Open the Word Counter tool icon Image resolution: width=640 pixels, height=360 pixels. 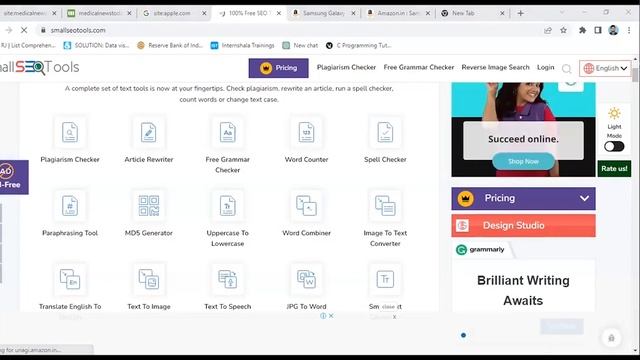pos(306,132)
